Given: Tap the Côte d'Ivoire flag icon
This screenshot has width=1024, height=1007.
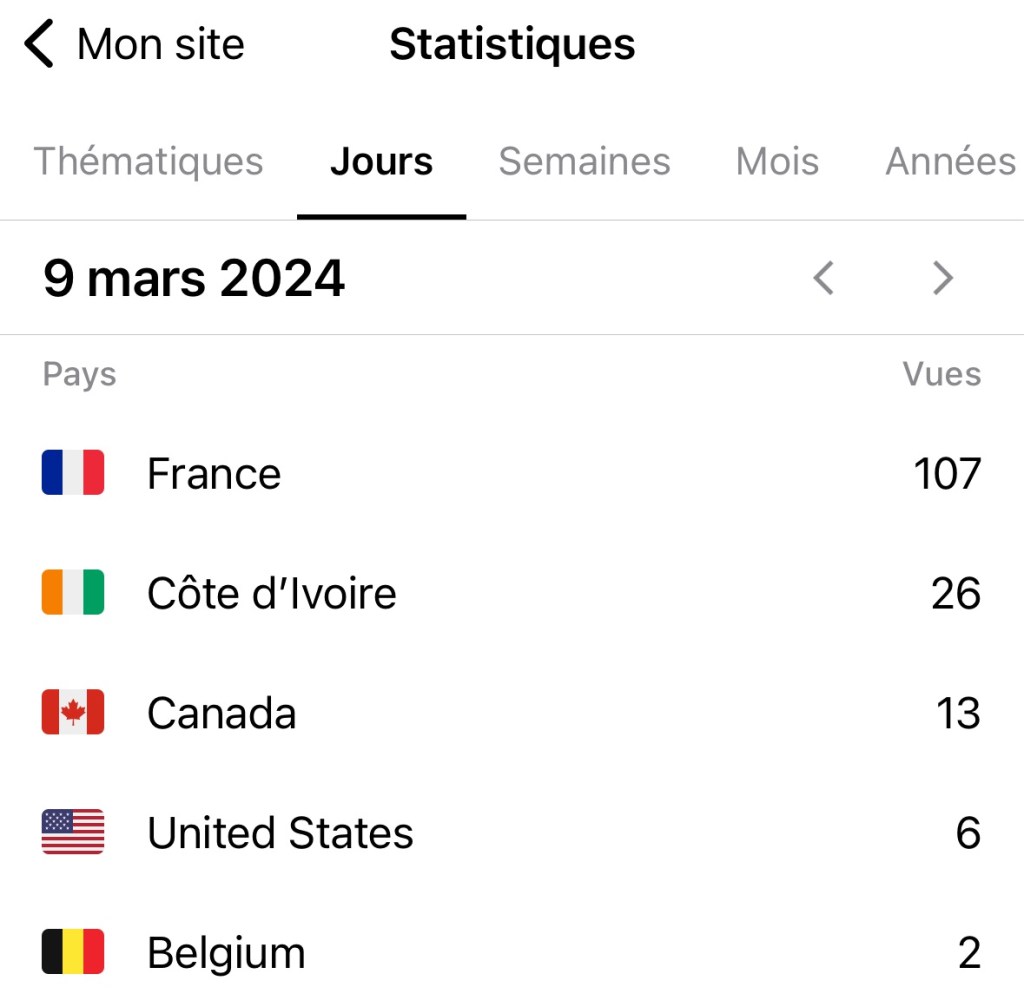Looking at the screenshot, I should coord(73,593).
